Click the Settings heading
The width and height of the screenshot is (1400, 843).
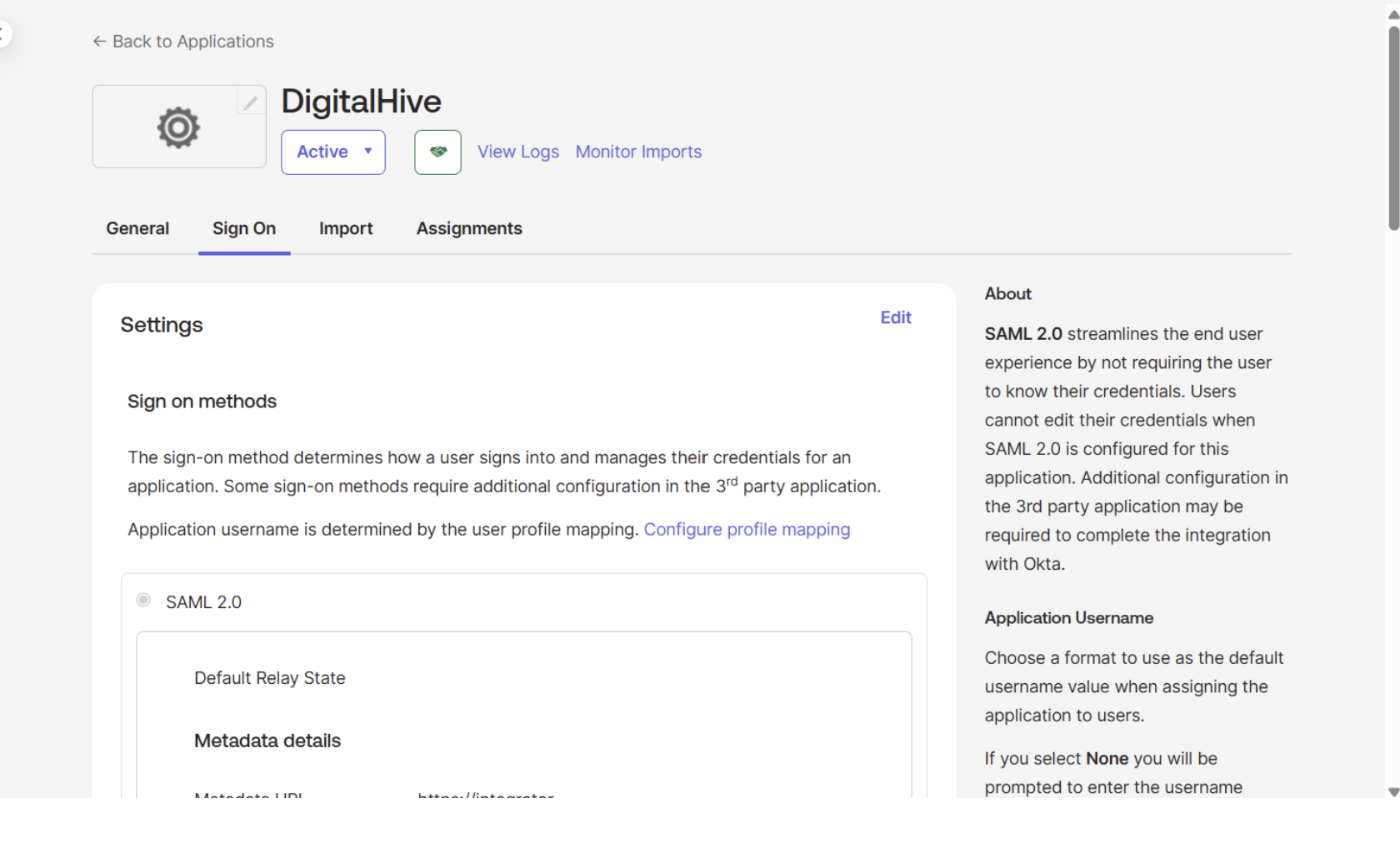click(162, 325)
